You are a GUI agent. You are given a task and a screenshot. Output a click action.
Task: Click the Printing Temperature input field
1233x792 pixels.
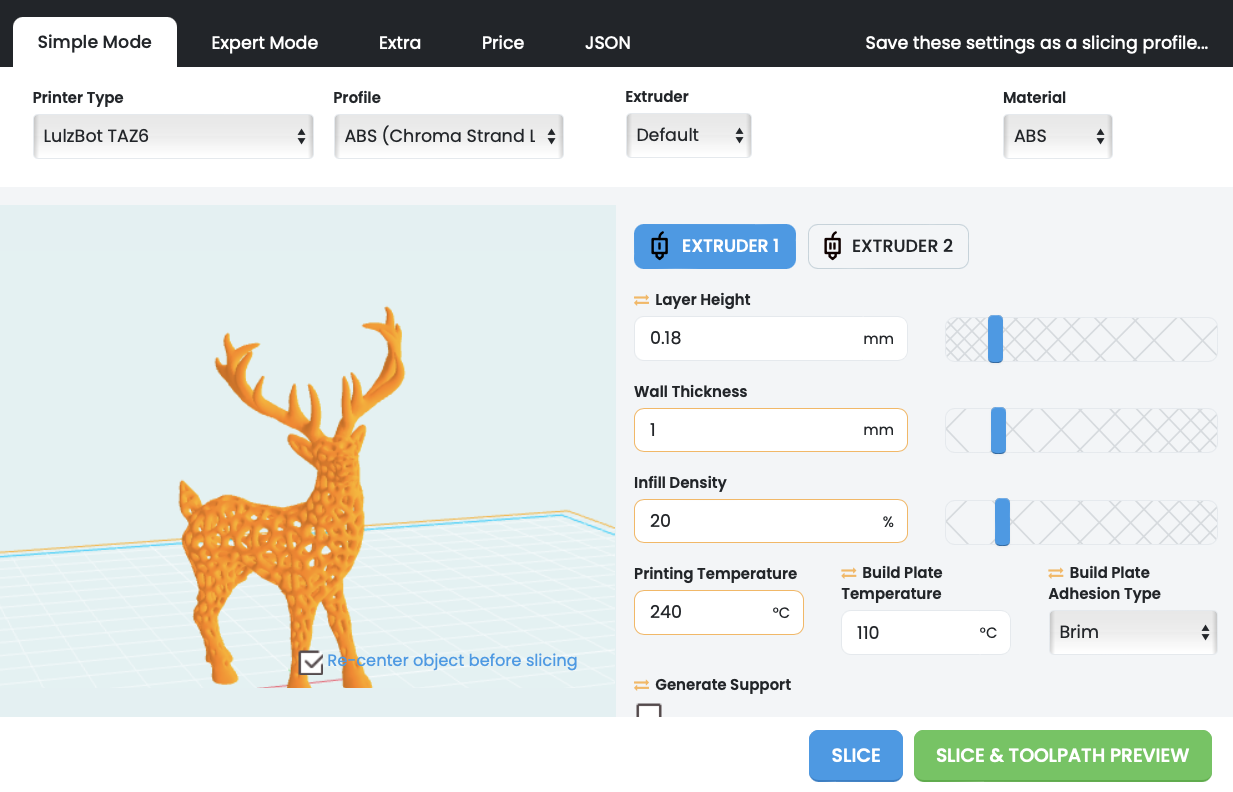pyautogui.click(x=718, y=612)
